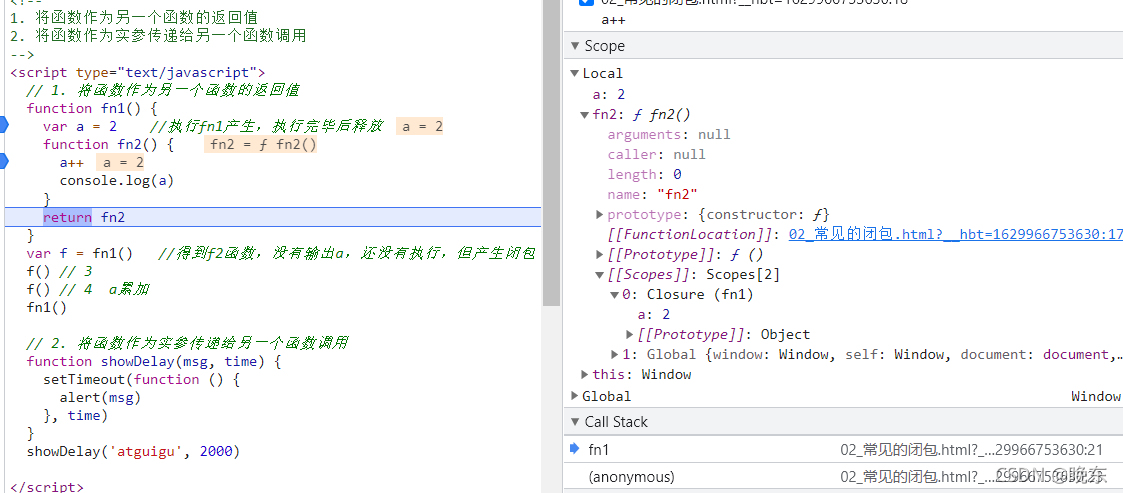
Task: Collapse the Call Stack section
Action: (574, 422)
